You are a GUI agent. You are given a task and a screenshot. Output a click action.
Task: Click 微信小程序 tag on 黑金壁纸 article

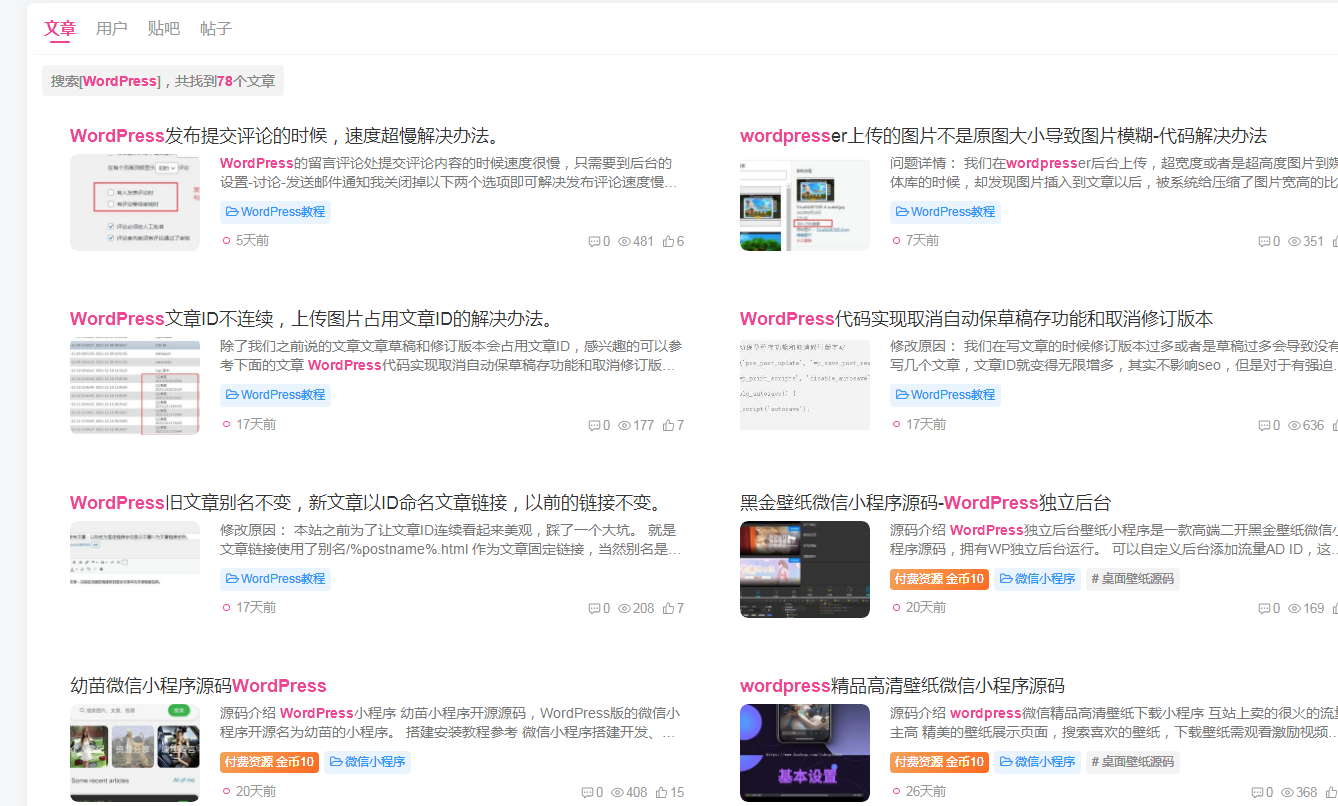[1037, 579]
